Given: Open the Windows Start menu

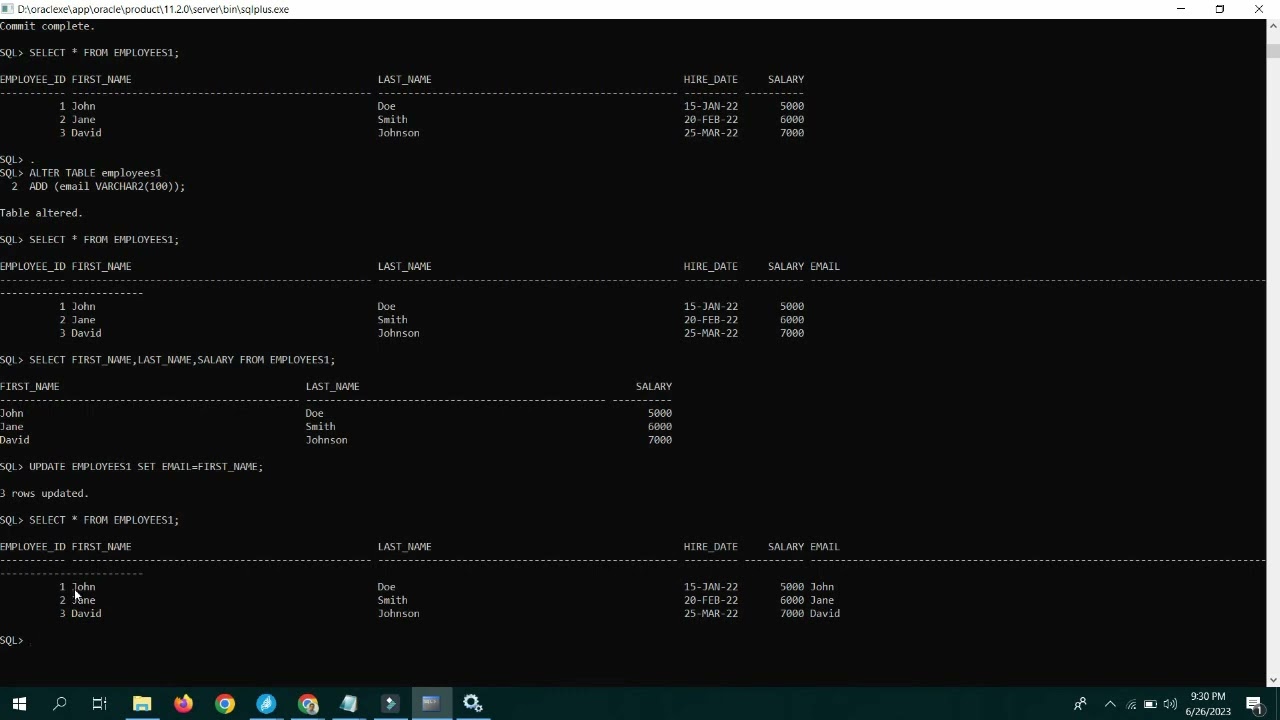Looking at the screenshot, I should pos(19,704).
